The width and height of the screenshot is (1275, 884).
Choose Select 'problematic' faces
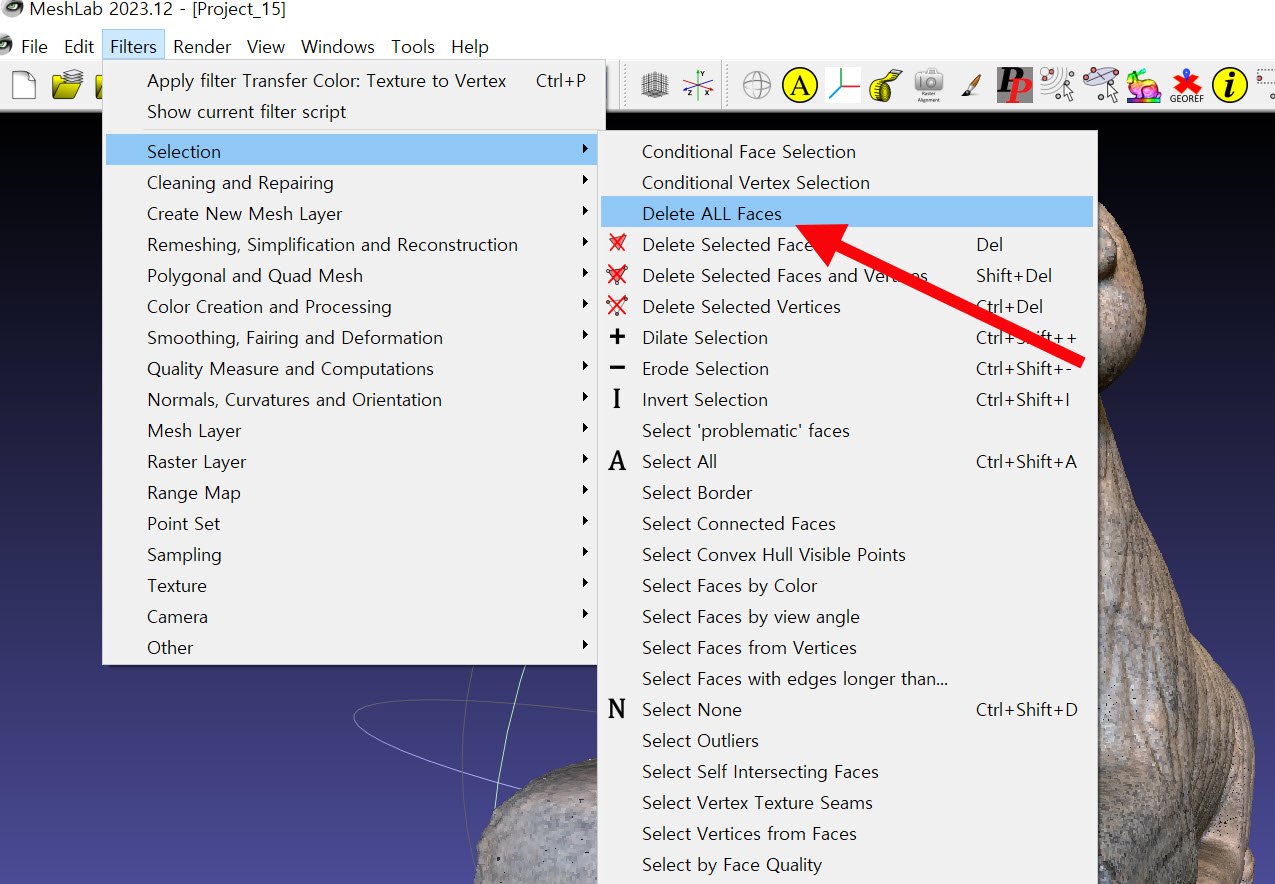click(x=846, y=430)
